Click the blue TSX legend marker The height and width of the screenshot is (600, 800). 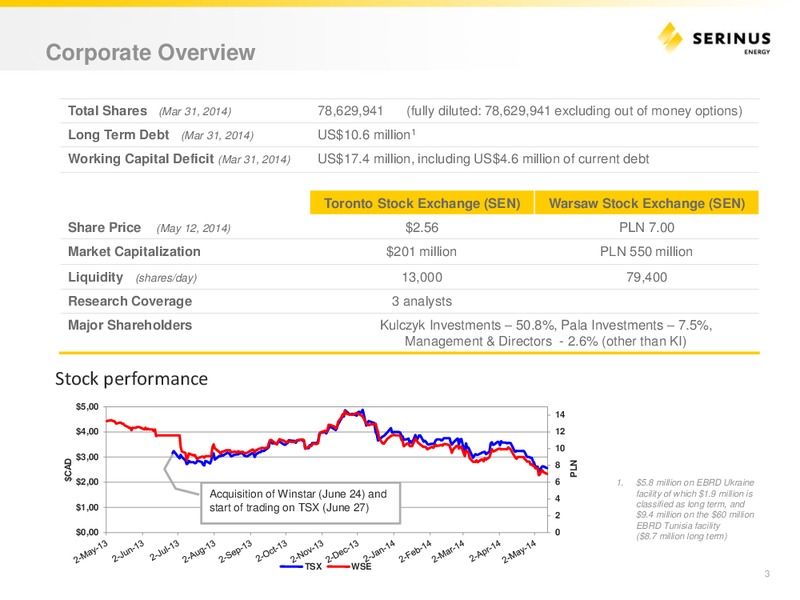[x=291, y=567]
